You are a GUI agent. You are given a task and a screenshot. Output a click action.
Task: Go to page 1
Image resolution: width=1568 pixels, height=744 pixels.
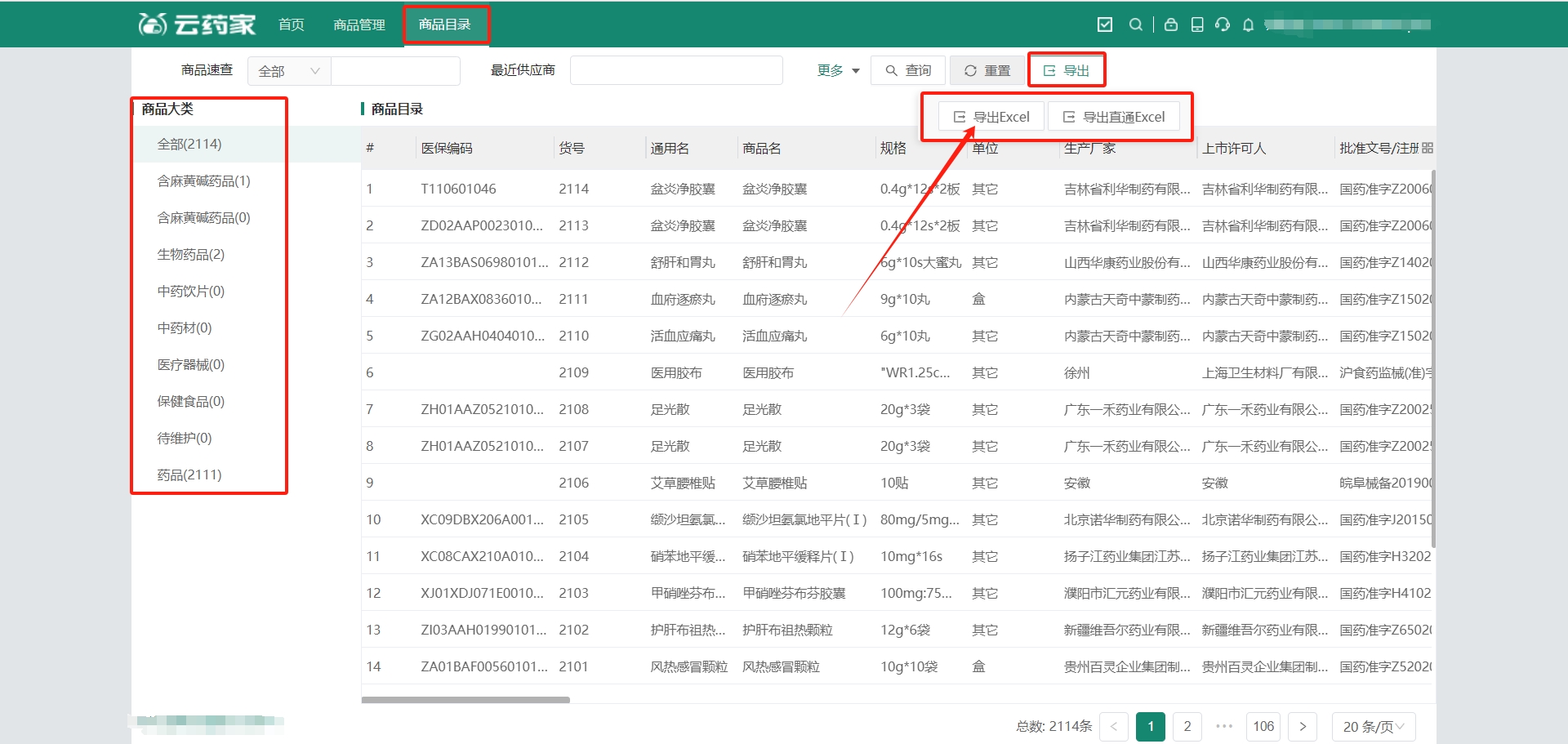[x=1151, y=726]
